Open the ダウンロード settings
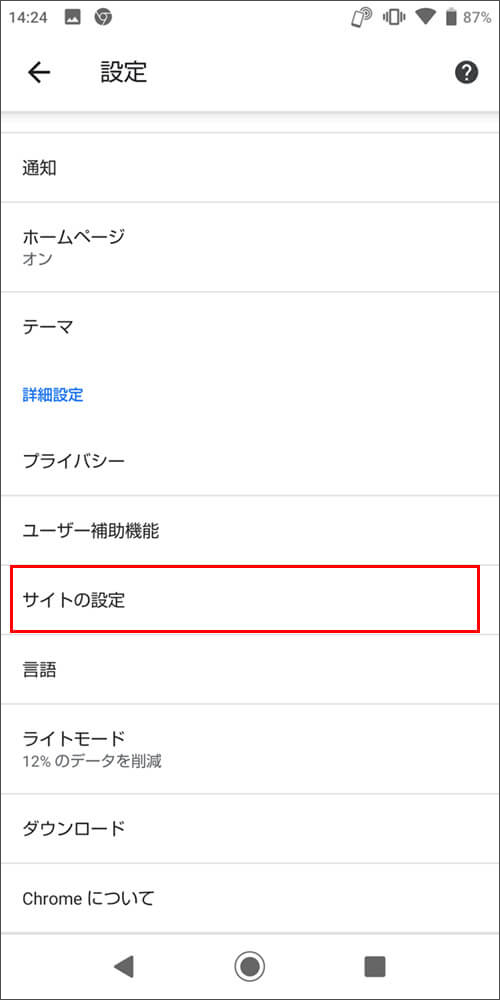The height and width of the screenshot is (1000, 500). 250,828
